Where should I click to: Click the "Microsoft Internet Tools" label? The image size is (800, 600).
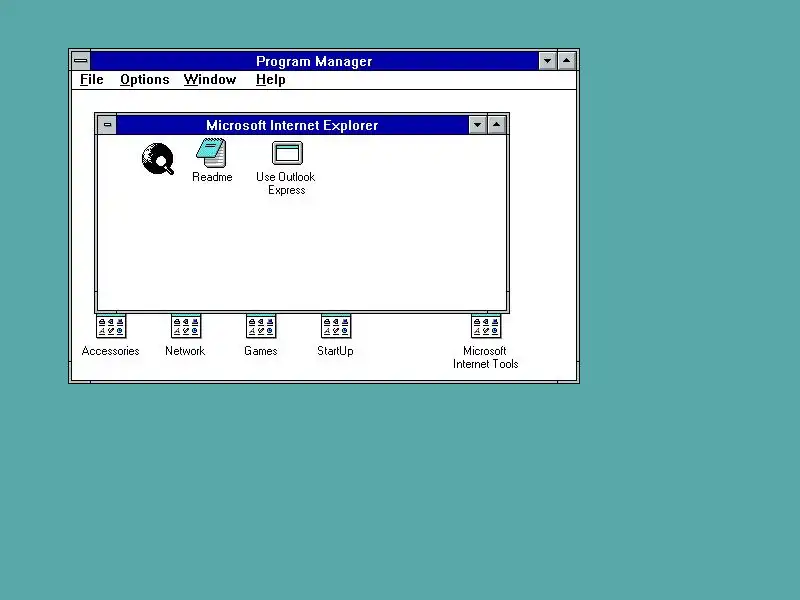coord(486,357)
